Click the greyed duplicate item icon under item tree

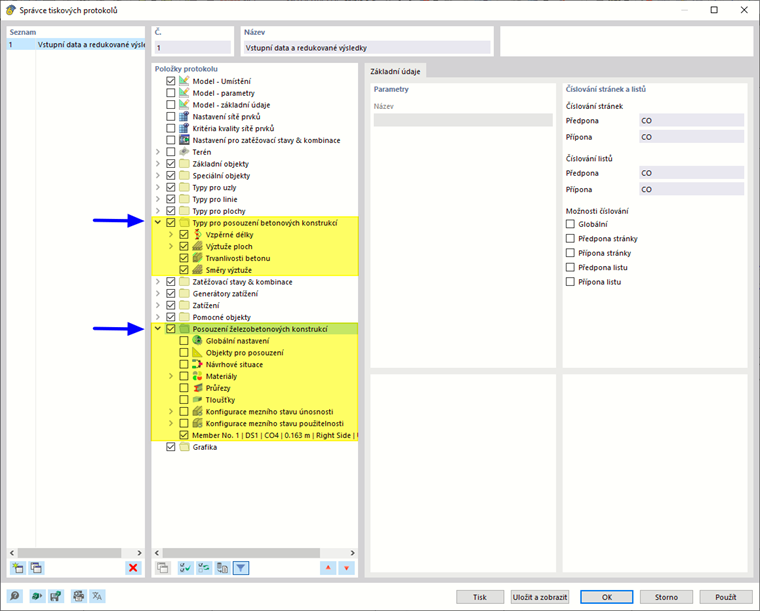(163, 568)
